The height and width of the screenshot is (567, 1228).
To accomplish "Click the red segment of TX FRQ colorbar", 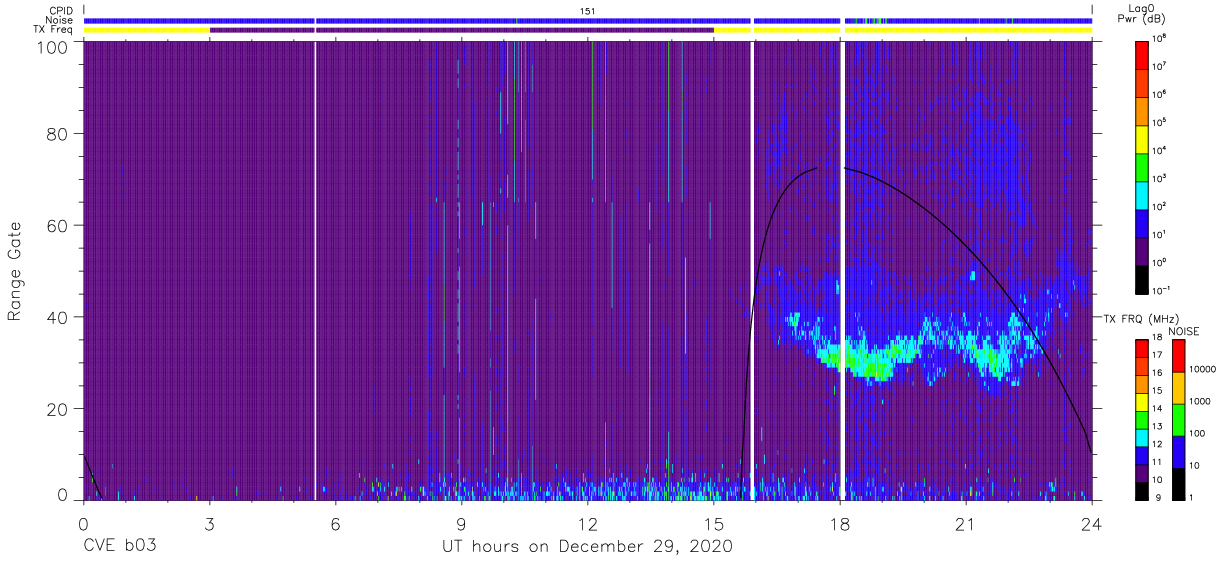I will tap(1143, 348).
